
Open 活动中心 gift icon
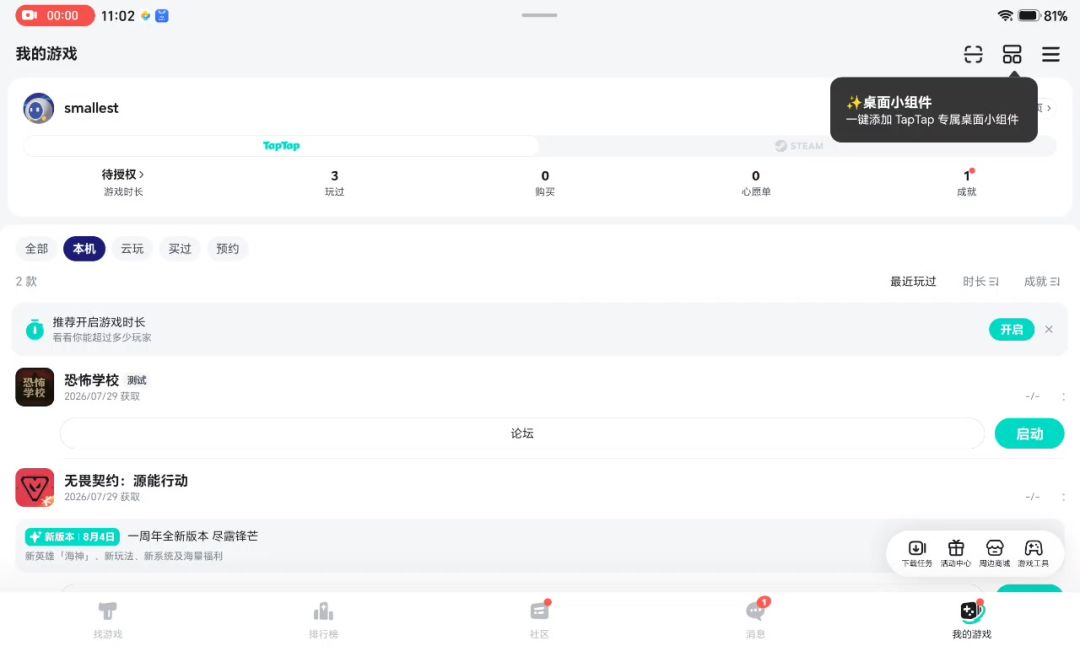click(955, 553)
